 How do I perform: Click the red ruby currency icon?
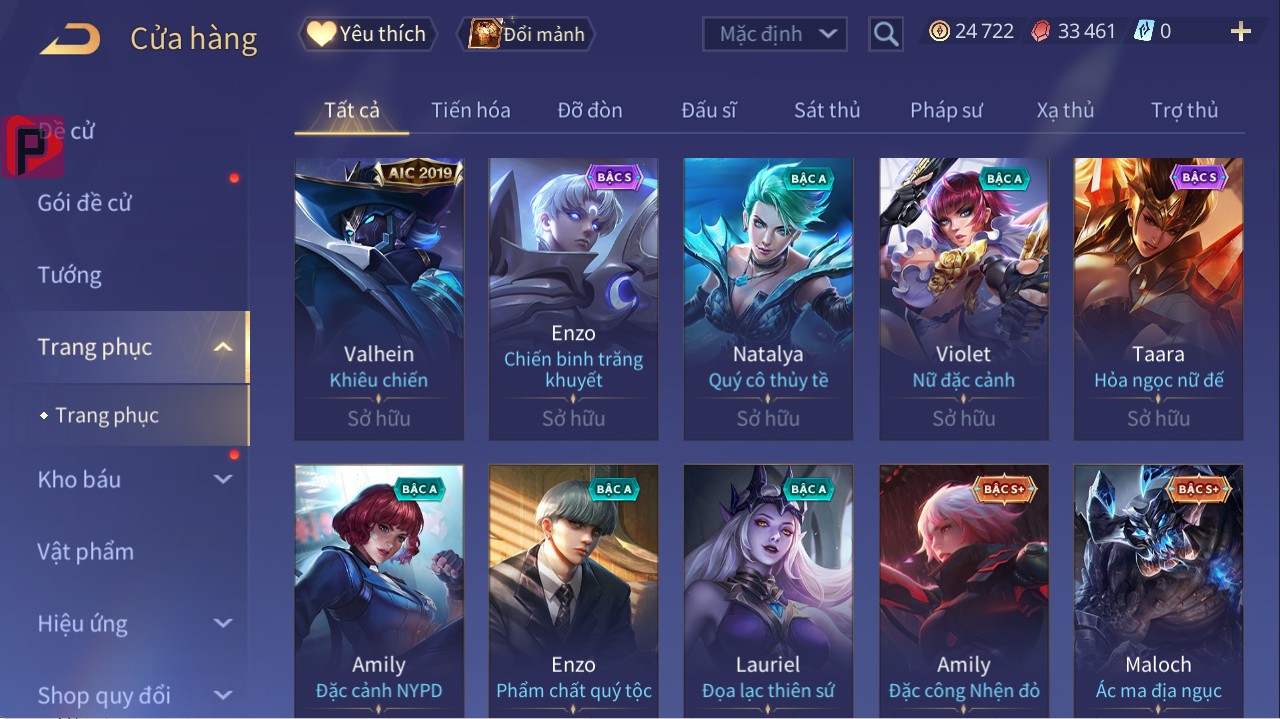[x=1042, y=31]
